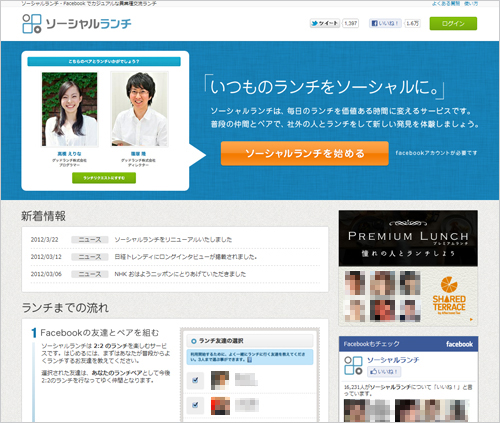Click the ソーシャルランチ page logo in the Facebook widget
500x423 pixels.
[x=353, y=366]
